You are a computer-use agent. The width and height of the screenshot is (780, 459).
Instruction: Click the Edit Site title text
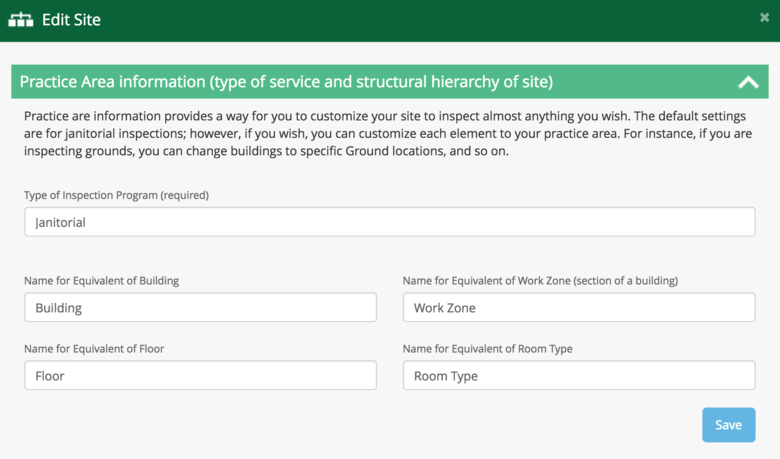click(x=71, y=20)
